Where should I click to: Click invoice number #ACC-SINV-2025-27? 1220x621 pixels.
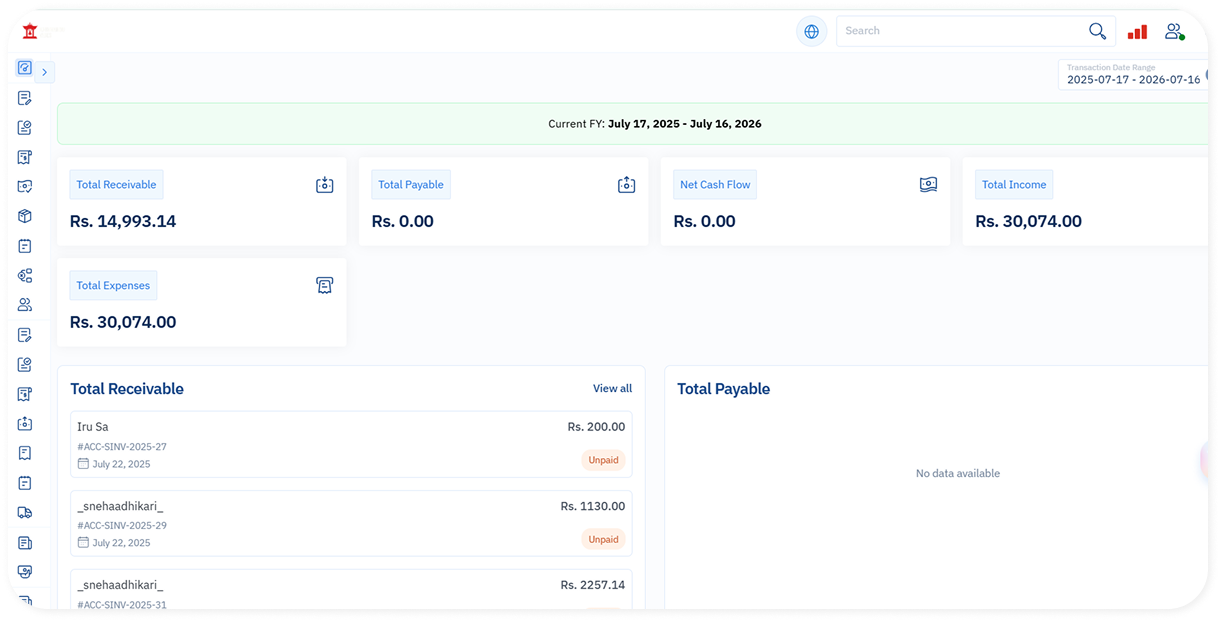pos(122,447)
